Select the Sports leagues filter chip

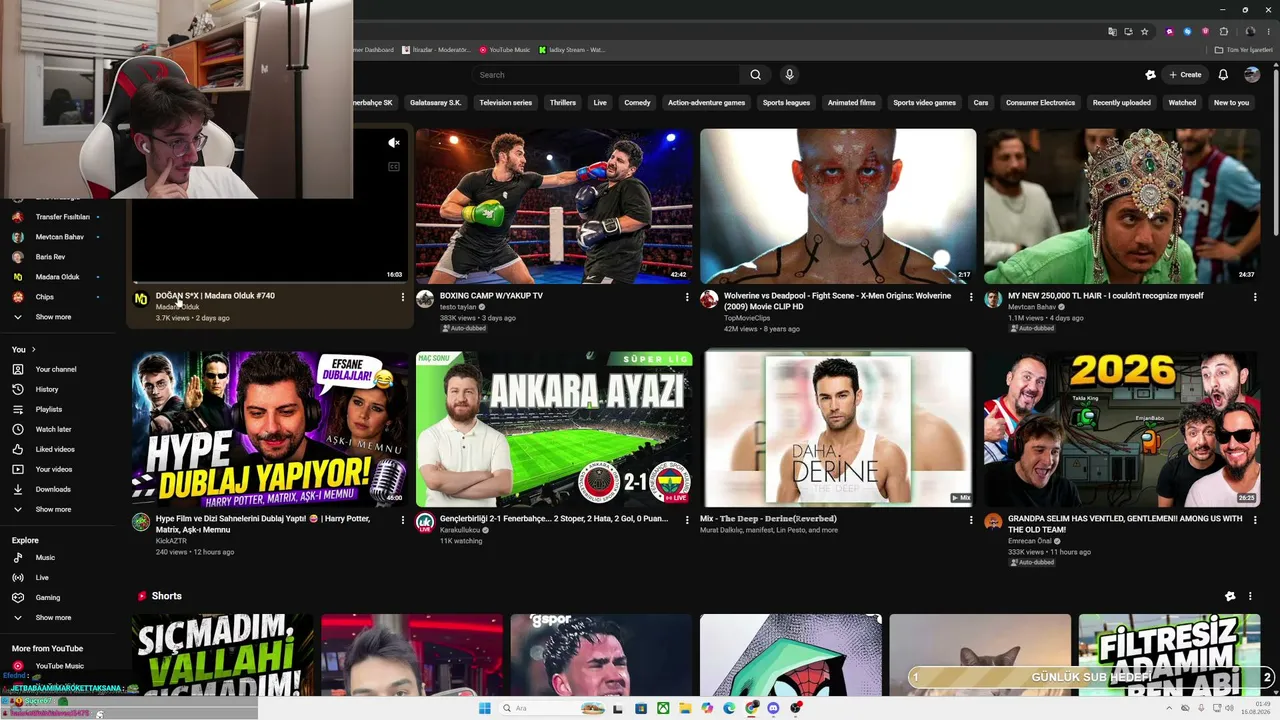(x=786, y=103)
